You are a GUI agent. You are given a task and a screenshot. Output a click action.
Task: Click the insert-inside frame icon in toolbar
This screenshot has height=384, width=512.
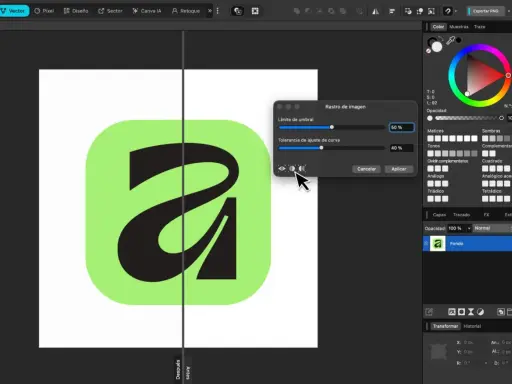click(431, 11)
